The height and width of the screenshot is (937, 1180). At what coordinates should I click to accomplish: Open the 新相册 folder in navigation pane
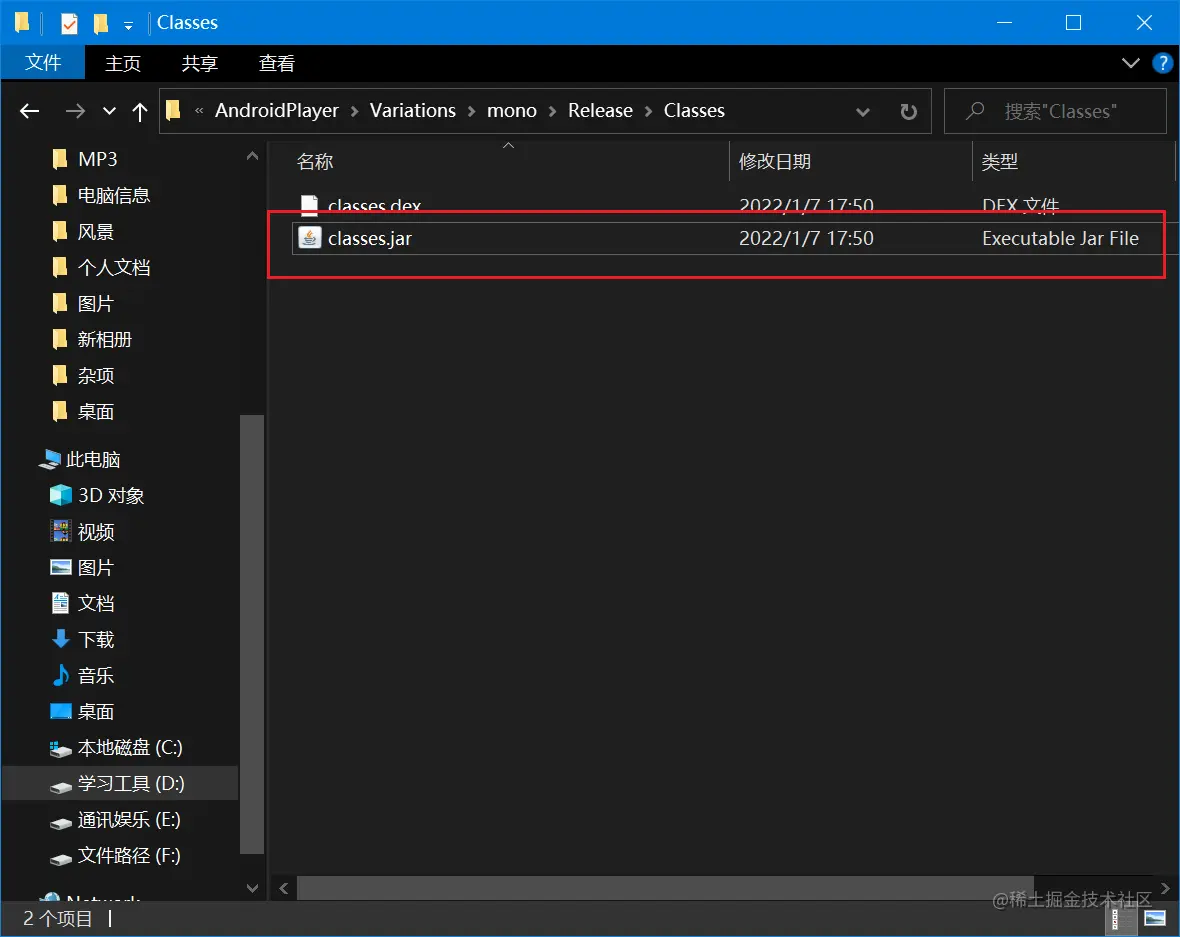pyautogui.click(x=105, y=340)
